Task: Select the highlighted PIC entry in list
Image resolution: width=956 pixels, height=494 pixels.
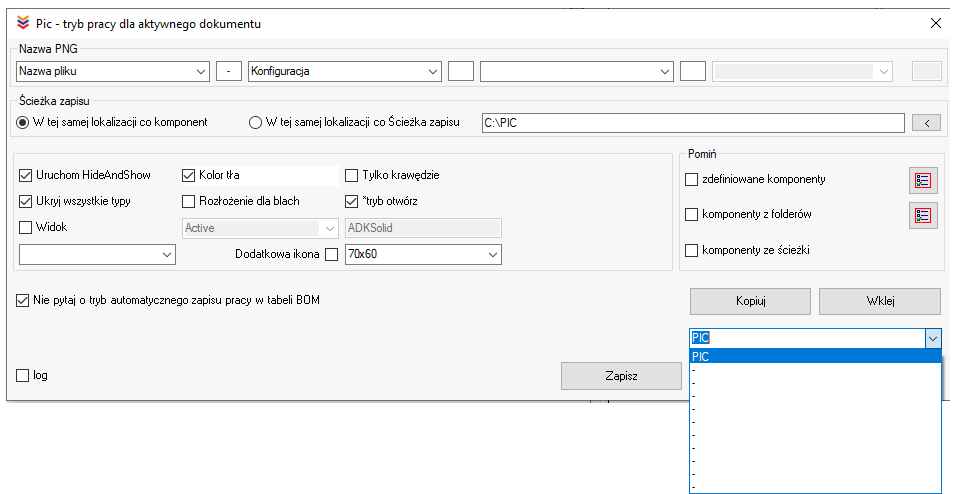Action: pos(814,356)
